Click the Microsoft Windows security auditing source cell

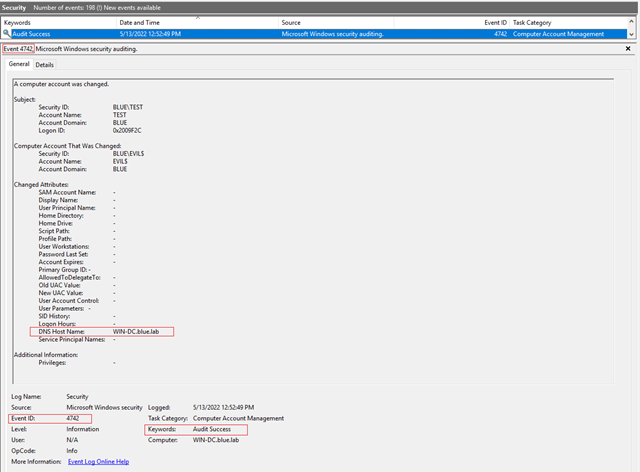[x=332, y=34]
